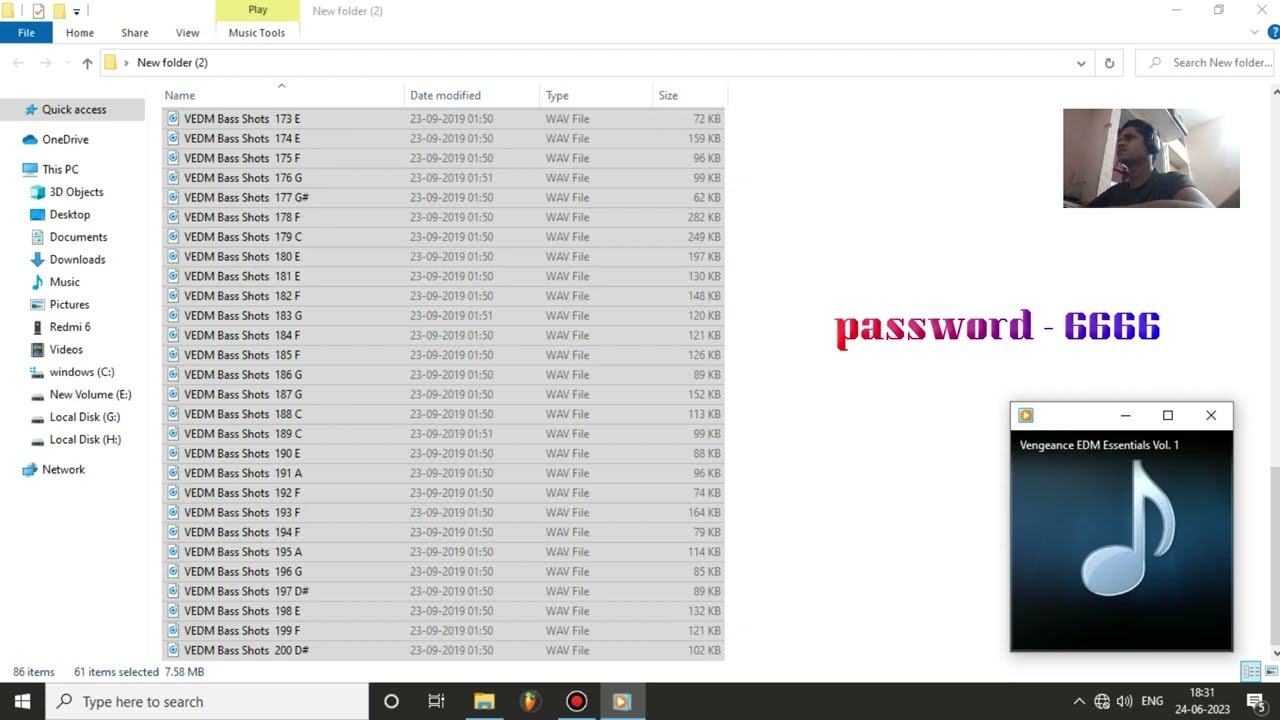Open 3D Objects folder
The width and height of the screenshot is (1280, 720).
click(76, 192)
